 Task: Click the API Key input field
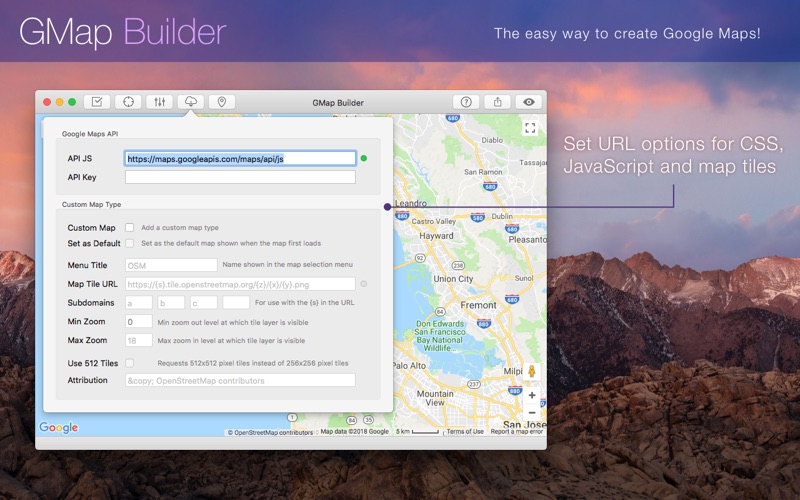tap(240, 177)
